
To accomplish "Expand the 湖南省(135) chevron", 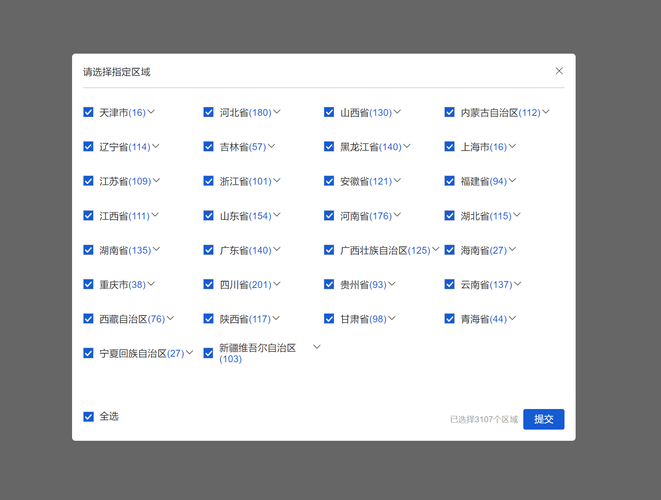I will pyautogui.click(x=156, y=250).
